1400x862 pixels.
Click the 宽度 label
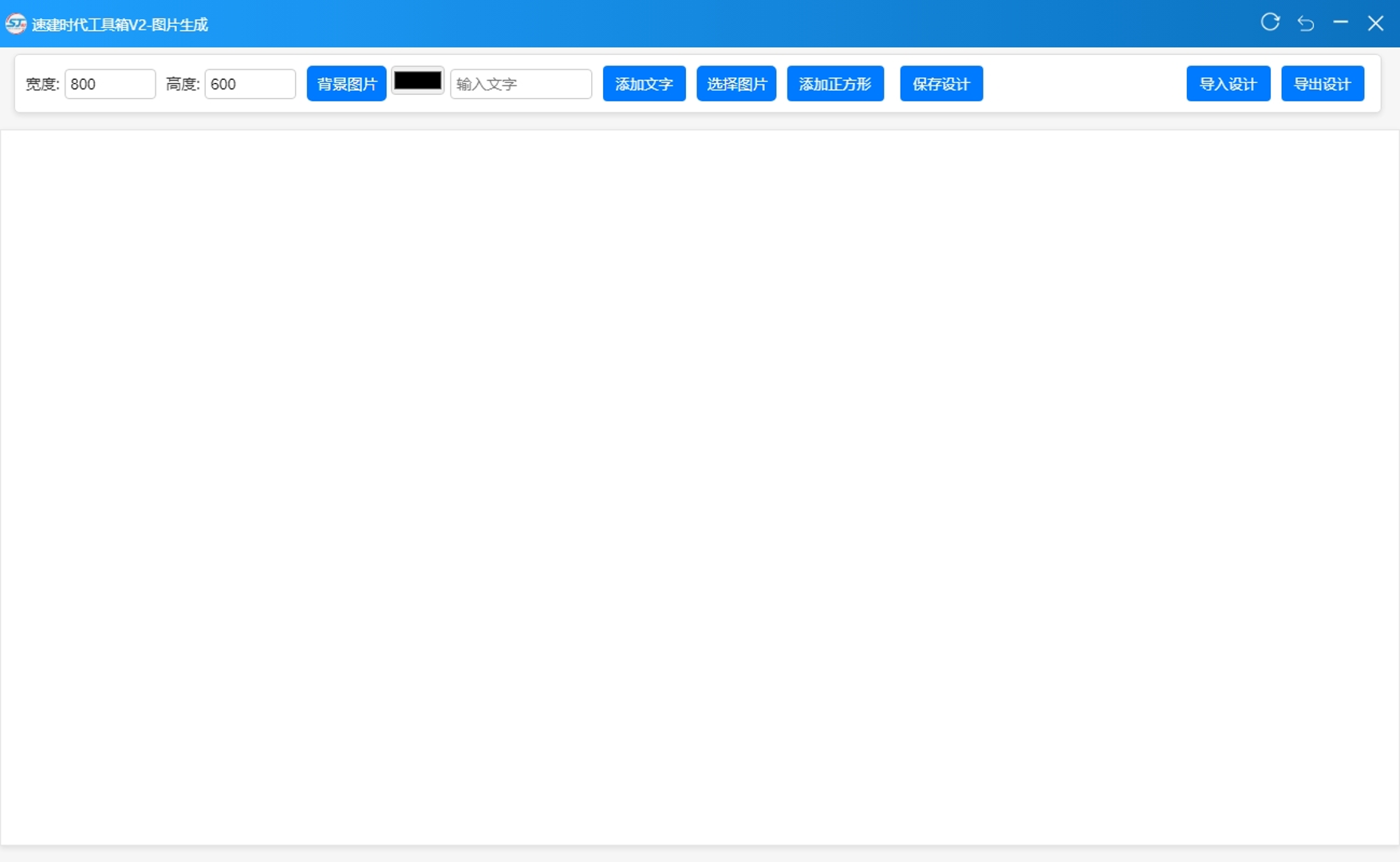pos(42,85)
